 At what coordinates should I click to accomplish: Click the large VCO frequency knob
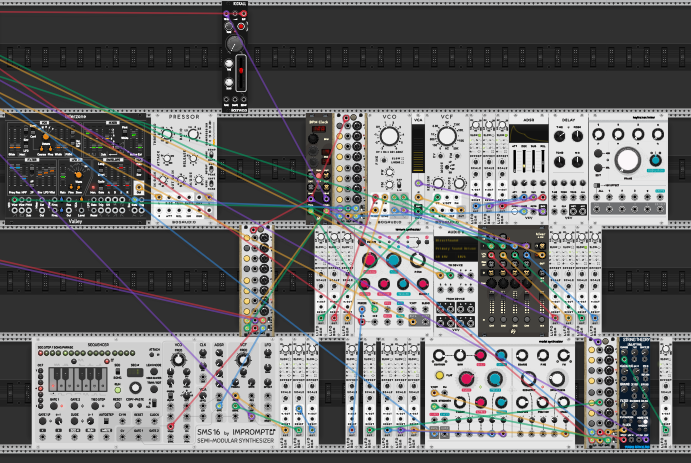pyautogui.click(x=389, y=135)
